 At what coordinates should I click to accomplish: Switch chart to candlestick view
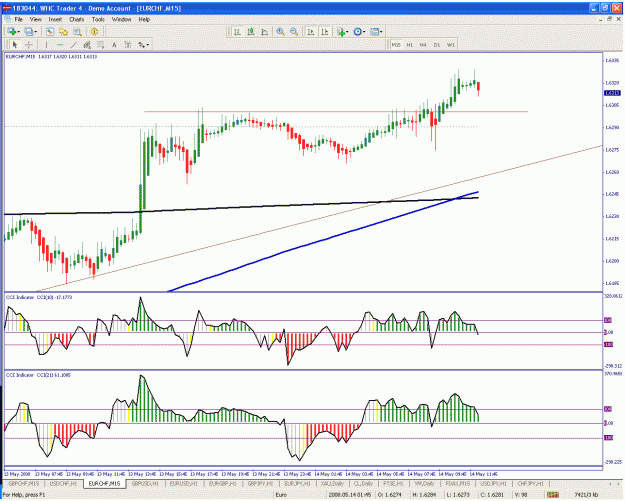tap(251, 31)
